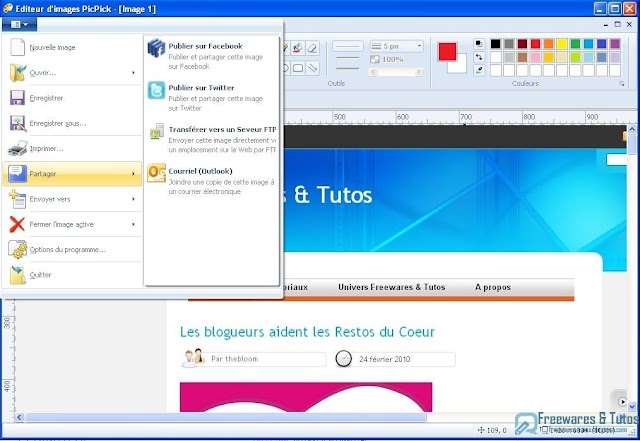
Task: Select the color picker eyedropper icon
Action: (x=479, y=70)
